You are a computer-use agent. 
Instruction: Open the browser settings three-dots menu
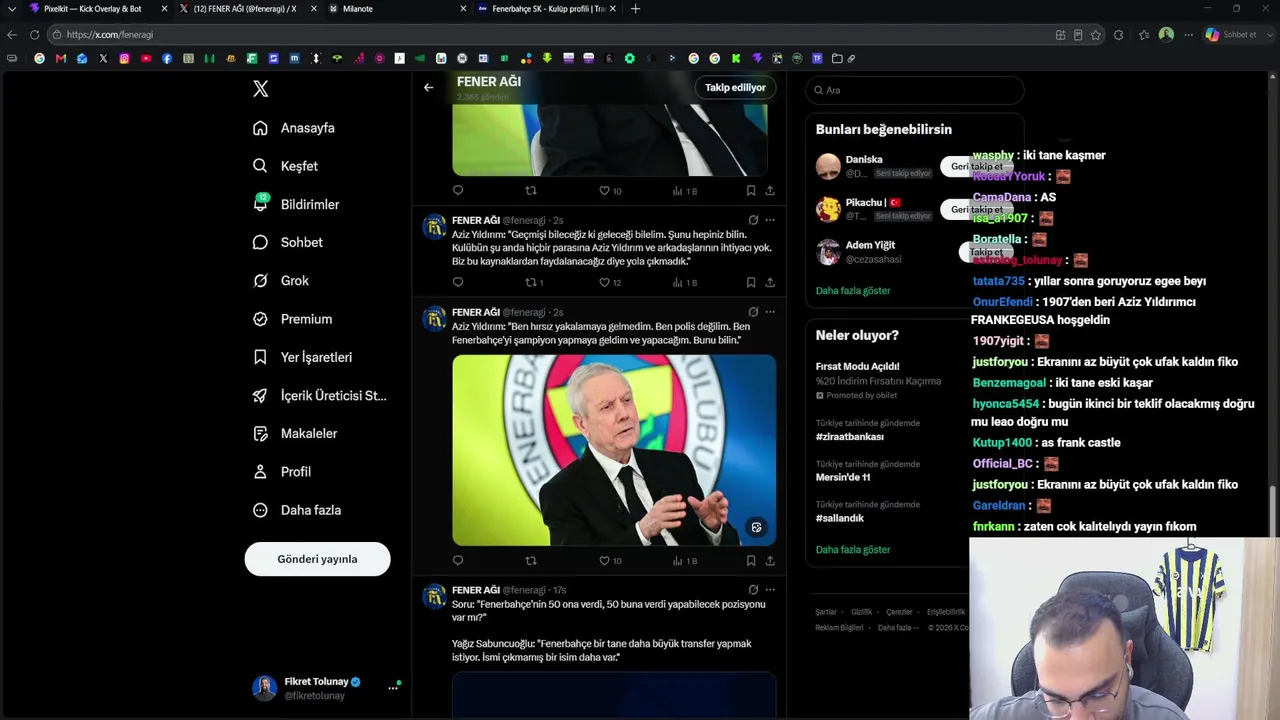coord(1188,35)
